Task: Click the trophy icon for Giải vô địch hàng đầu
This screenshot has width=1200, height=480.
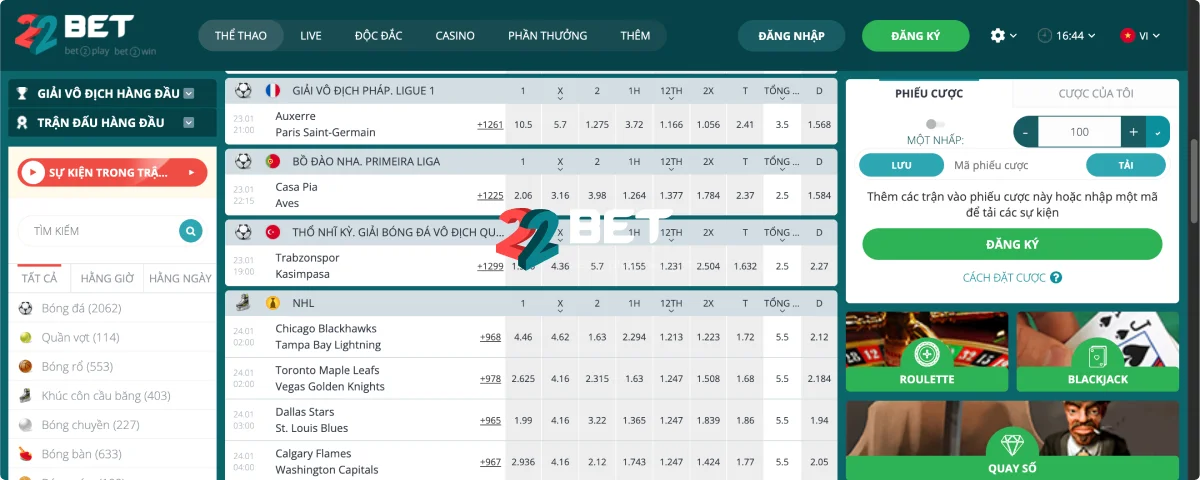Action: (x=23, y=93)
